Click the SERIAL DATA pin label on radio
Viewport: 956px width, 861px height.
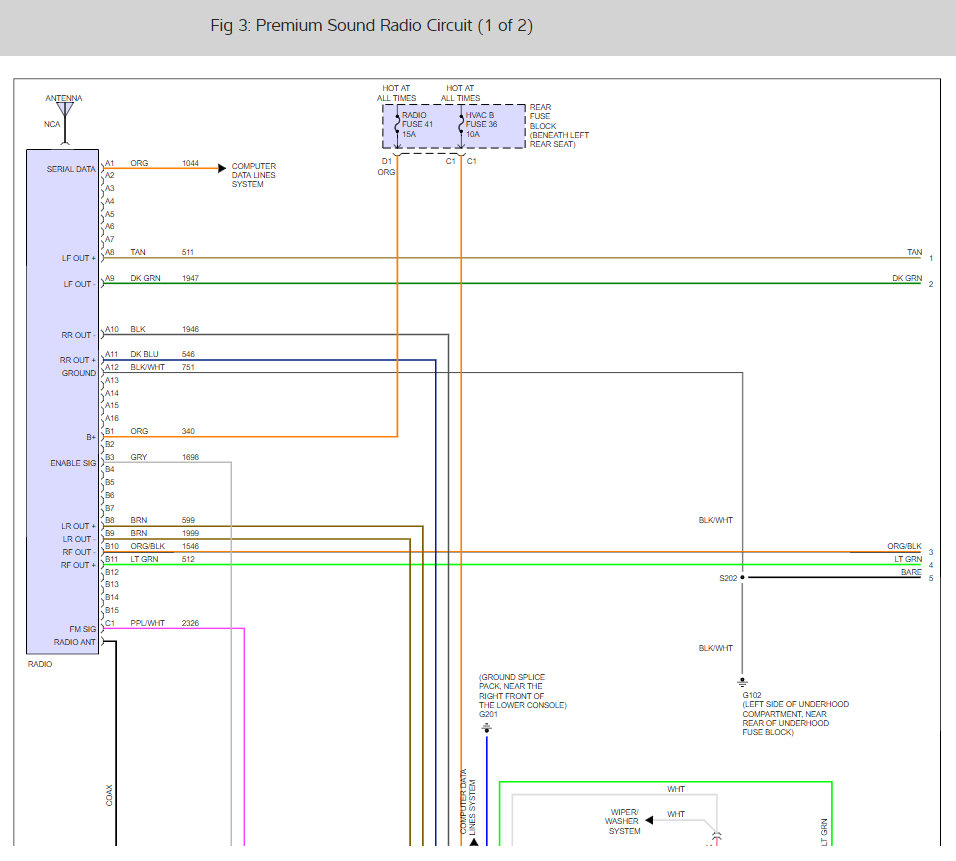point(71,169)
